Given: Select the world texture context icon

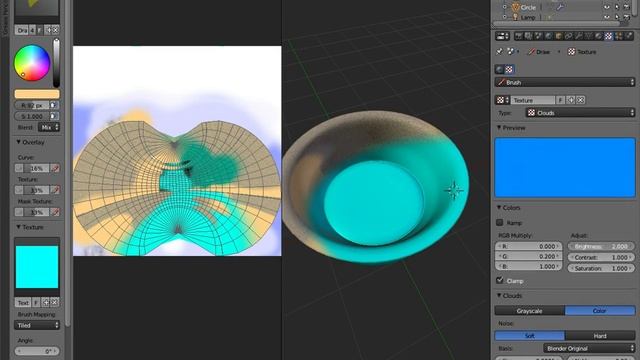Looking at the screenshot, I should coord(499,69).
